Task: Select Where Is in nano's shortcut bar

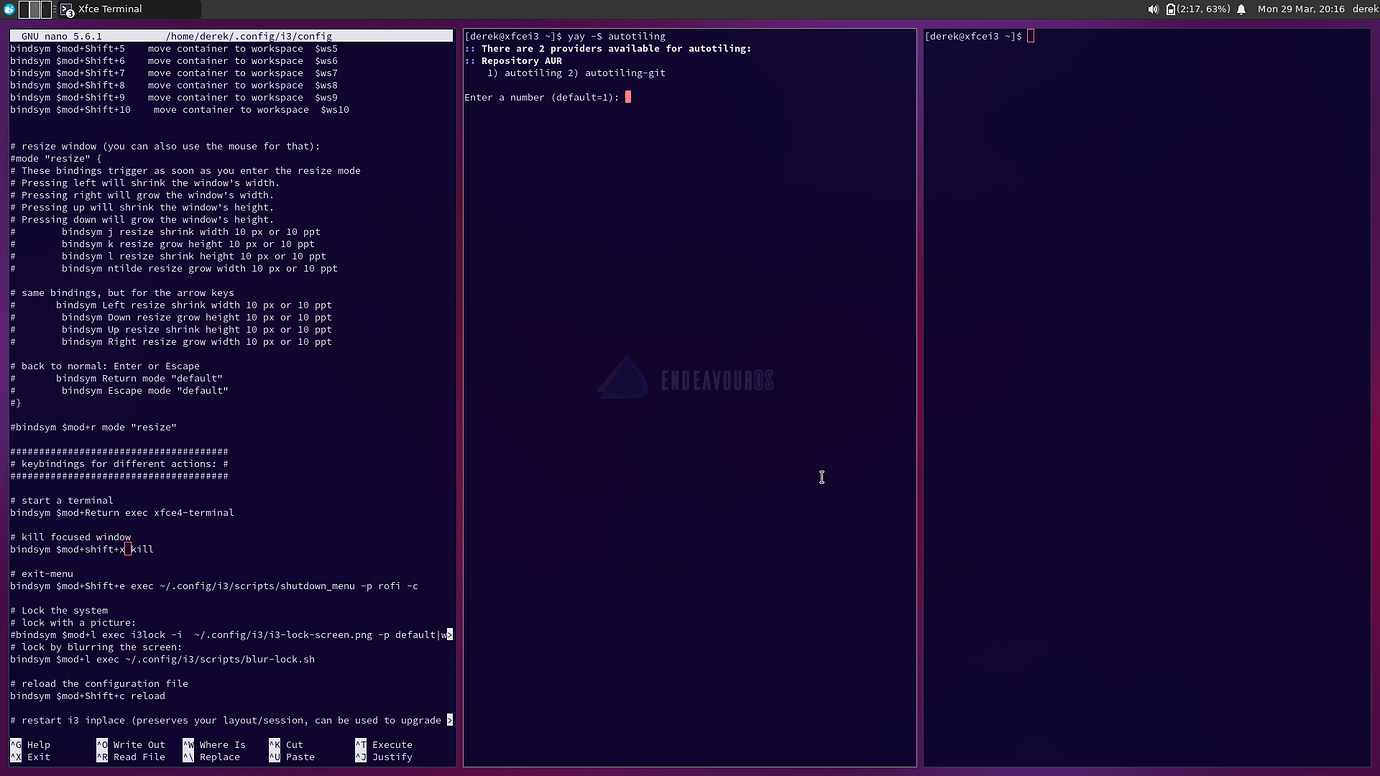Action: 223,744
